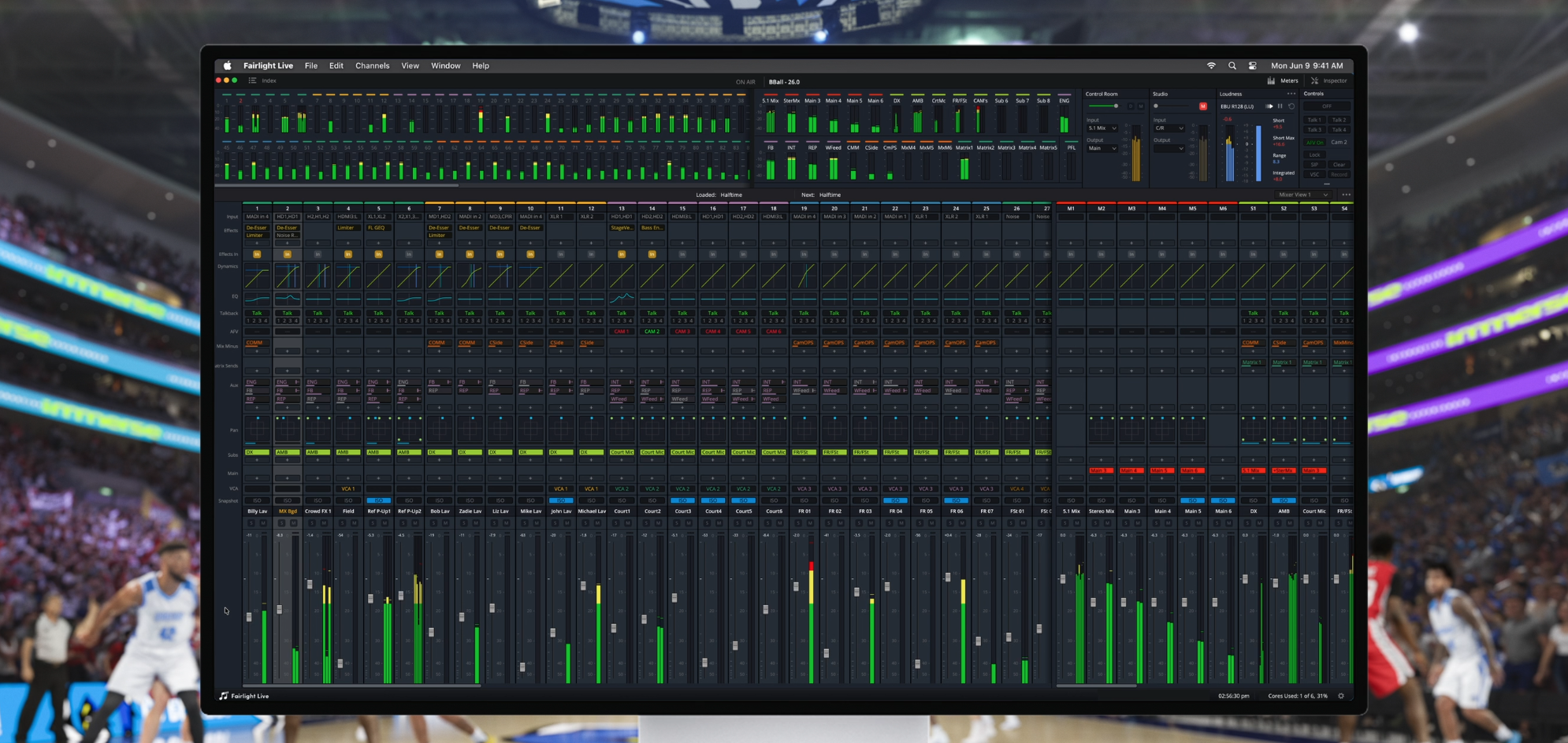Viewport: 1568px width, 743px height.
Task: Enable Effects In on channel 3
Action: (318, 254)
